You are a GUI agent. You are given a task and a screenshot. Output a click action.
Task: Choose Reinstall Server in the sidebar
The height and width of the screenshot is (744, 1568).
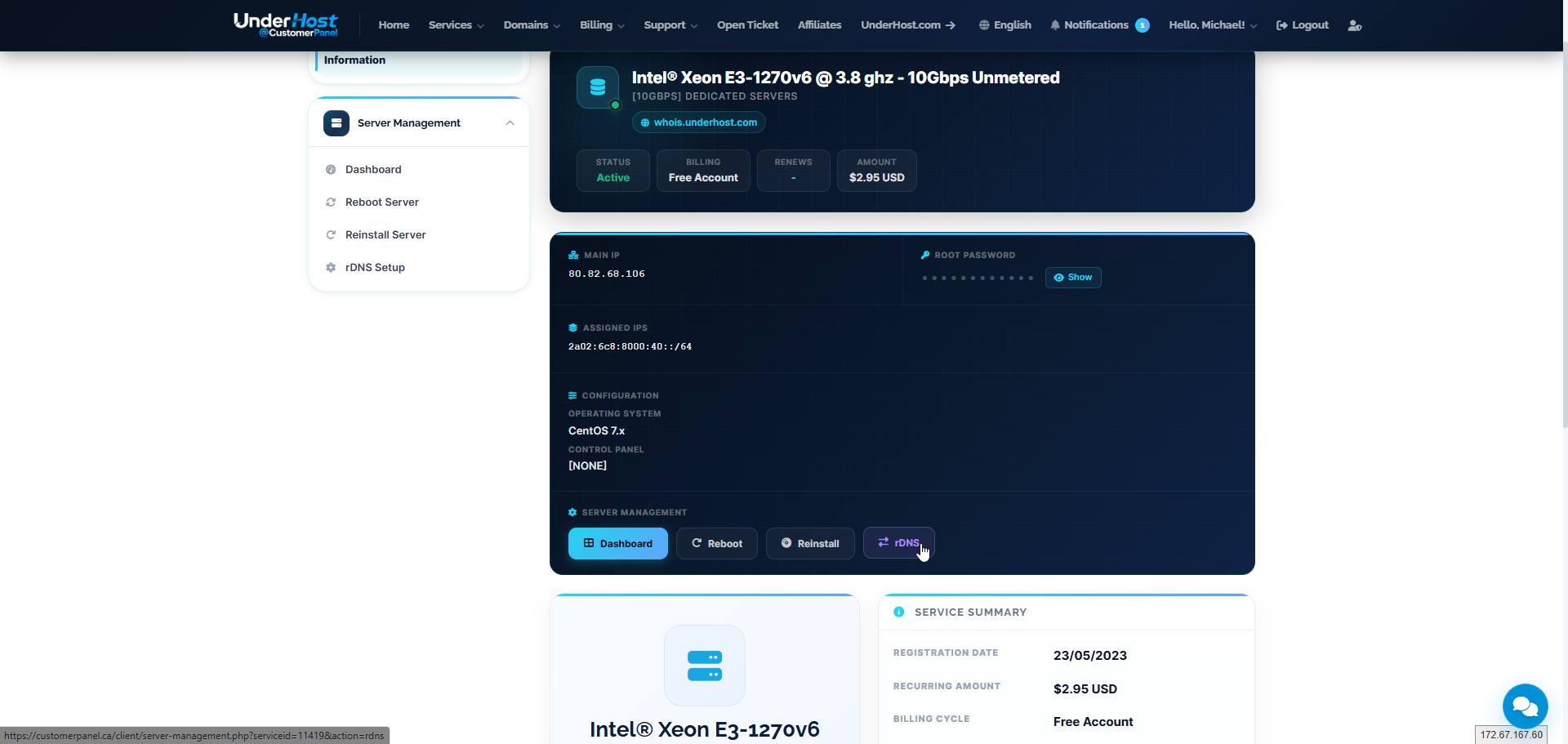tap(419, 235)
